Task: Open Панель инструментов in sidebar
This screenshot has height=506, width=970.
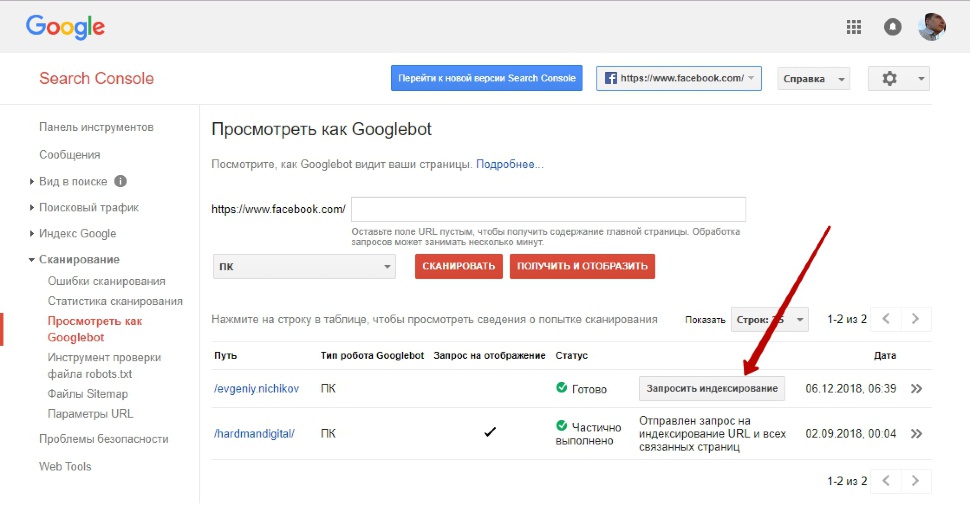Action: tap(97, 127)
